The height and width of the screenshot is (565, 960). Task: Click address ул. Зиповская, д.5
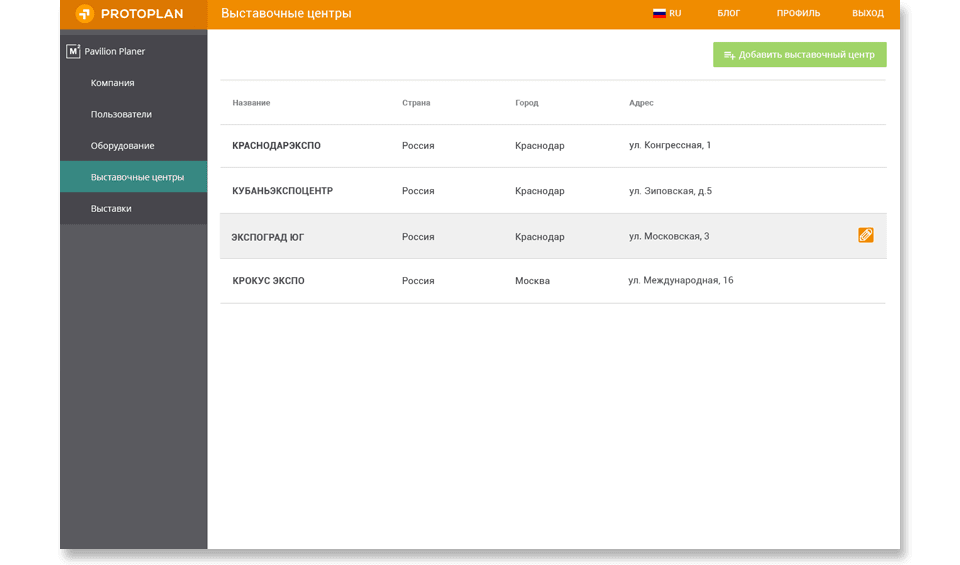(x=670, y=191)
